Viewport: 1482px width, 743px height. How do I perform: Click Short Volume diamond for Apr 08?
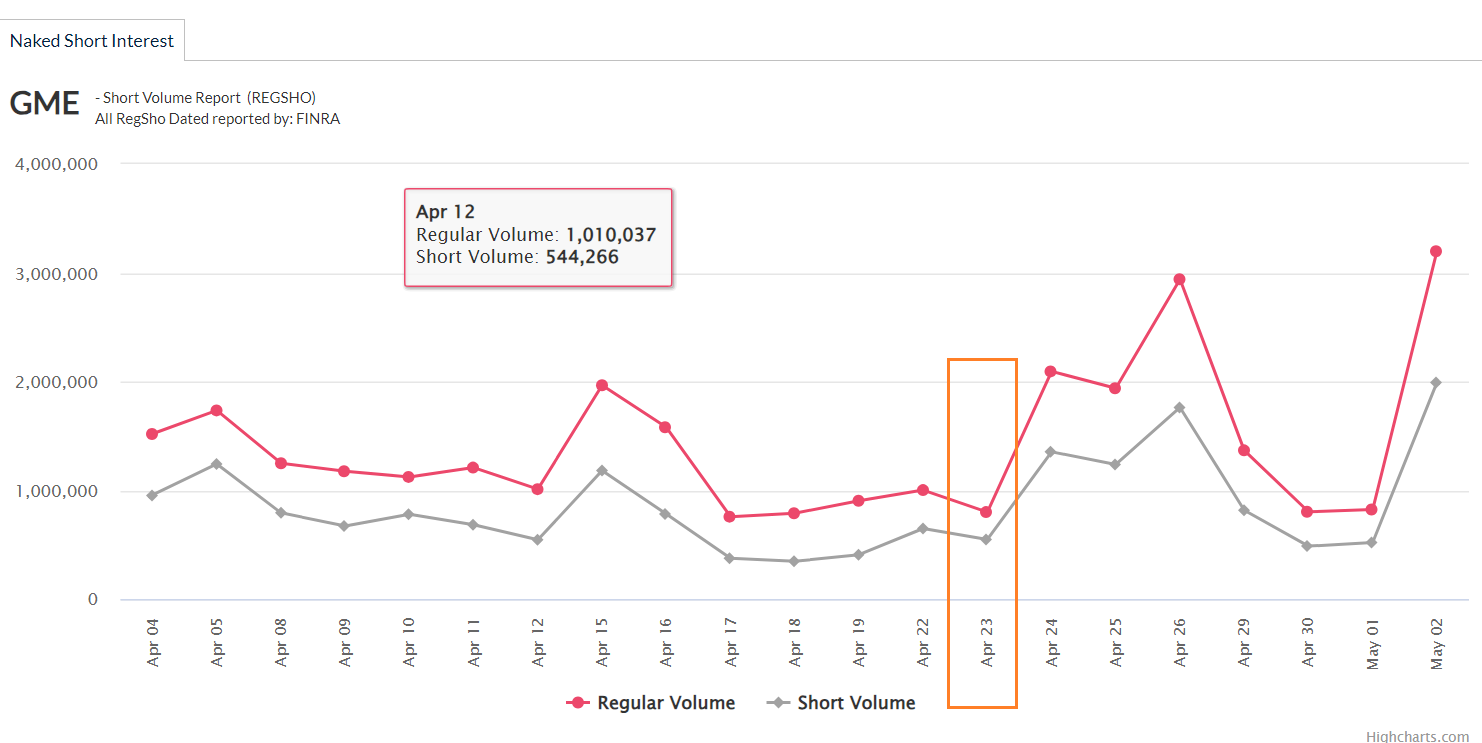(281, 512)
